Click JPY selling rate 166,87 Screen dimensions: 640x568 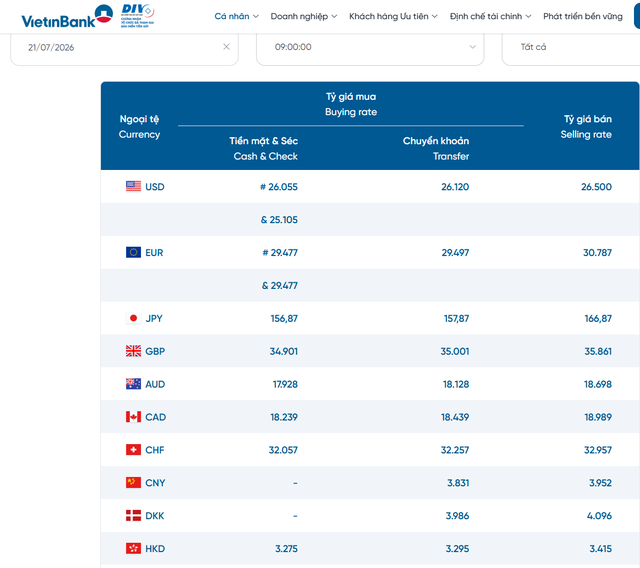(598, 318)
